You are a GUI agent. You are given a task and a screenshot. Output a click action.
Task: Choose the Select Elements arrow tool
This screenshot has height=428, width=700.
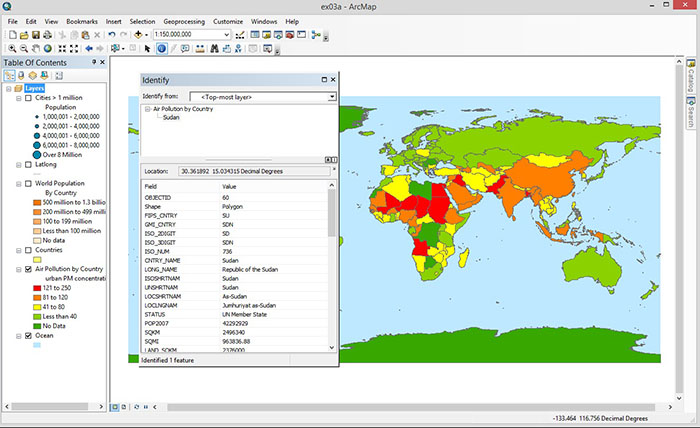click(147, 49)
